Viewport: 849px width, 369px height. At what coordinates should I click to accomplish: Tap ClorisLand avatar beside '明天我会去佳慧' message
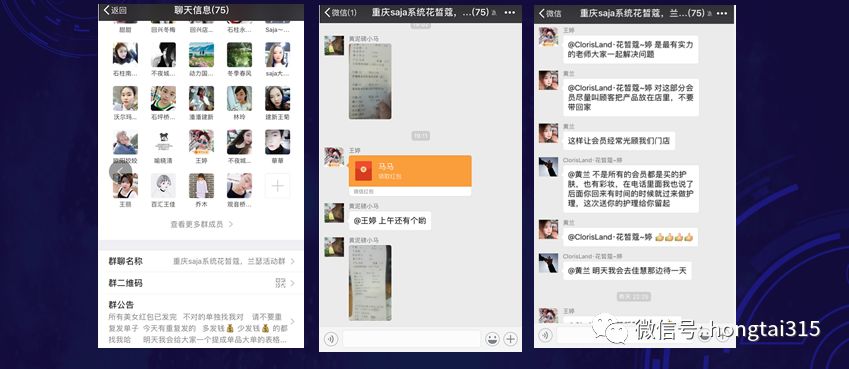548,263
